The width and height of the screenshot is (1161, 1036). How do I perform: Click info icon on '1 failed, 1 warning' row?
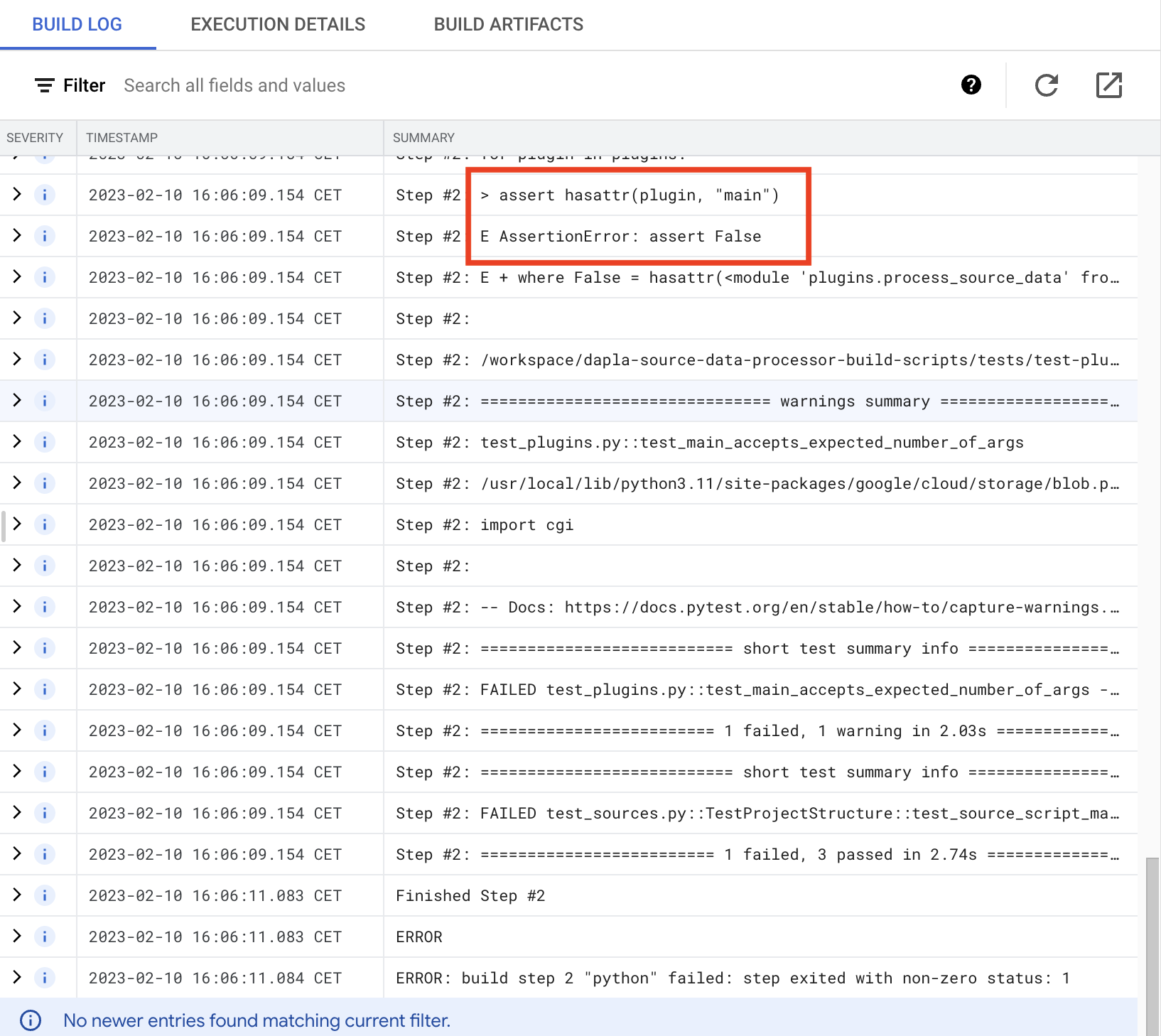(45, 730)
